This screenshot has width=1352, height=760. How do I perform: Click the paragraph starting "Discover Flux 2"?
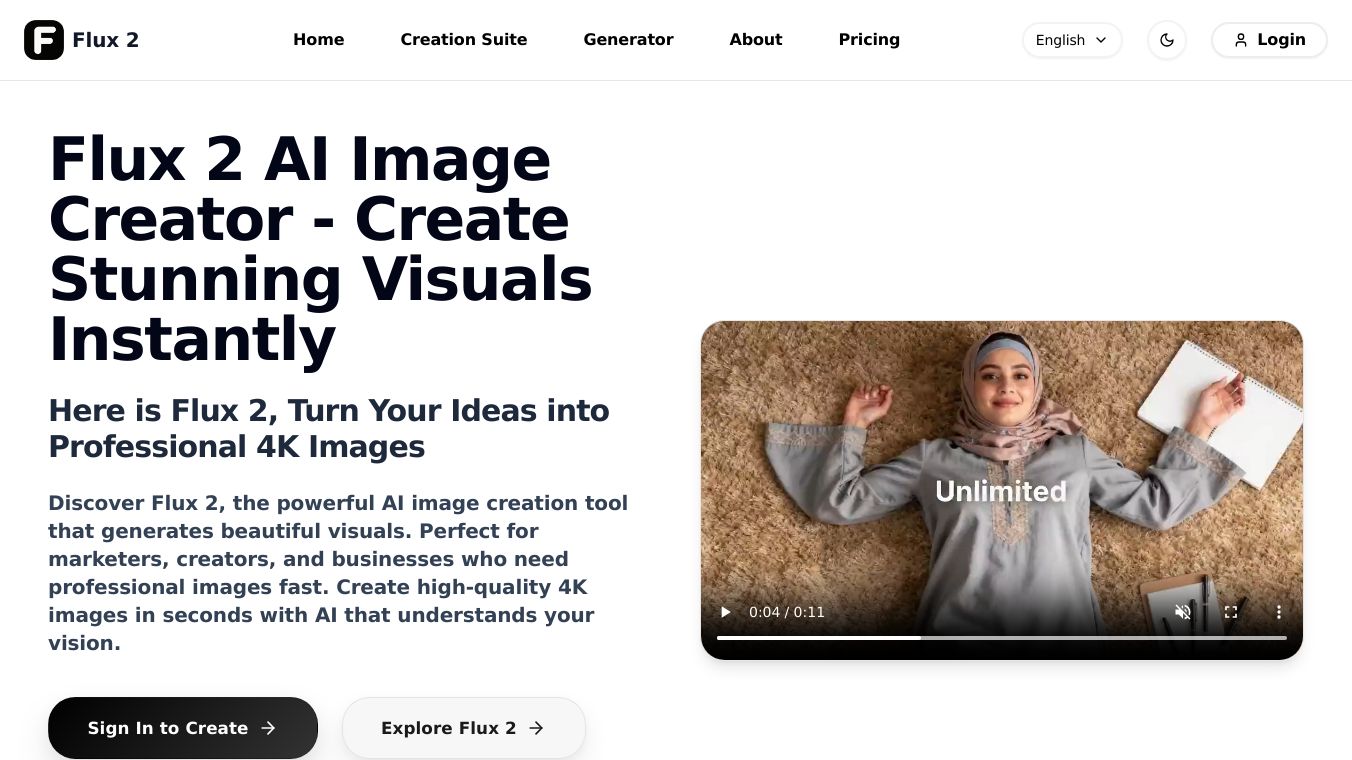tap(338, 573)
